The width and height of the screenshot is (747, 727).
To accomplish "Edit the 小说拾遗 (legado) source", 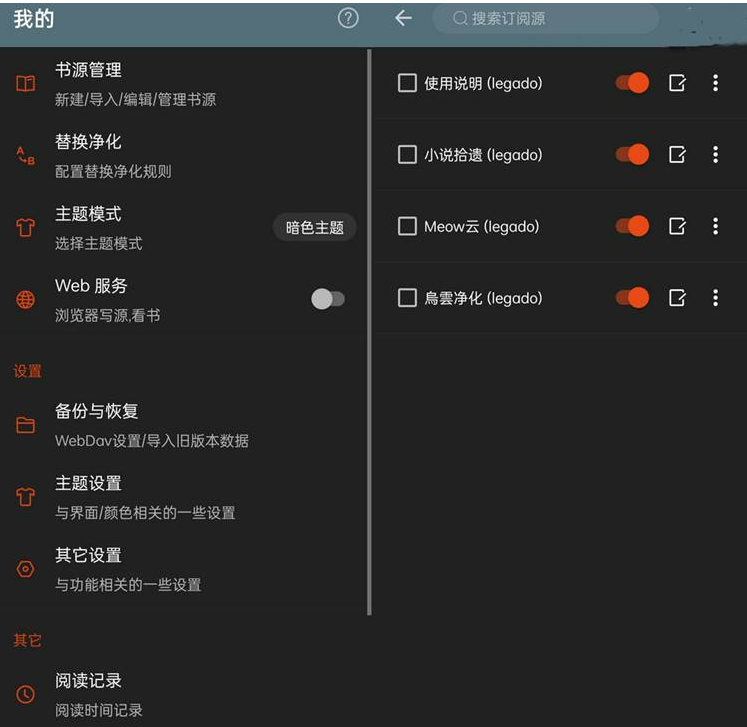I will click(x=677, y=154).
